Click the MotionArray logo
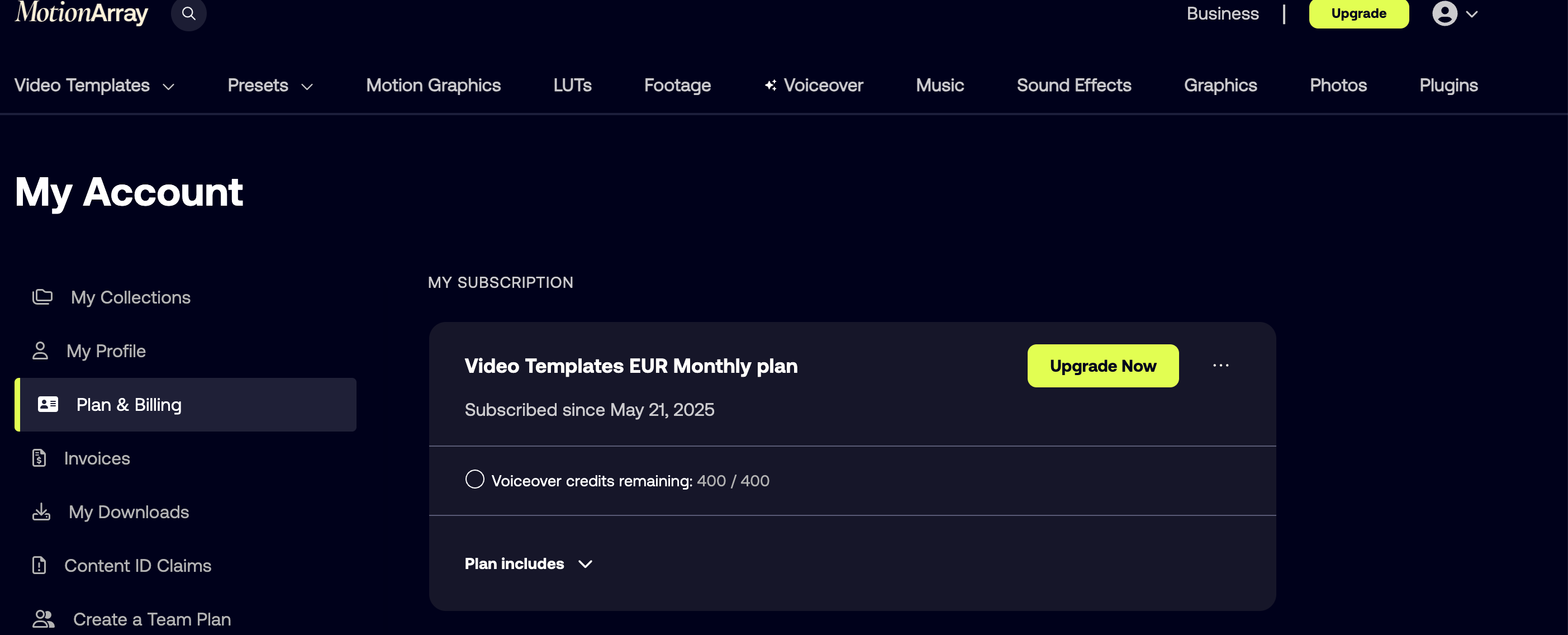1568x635 pixels. [x=82, y=13]
